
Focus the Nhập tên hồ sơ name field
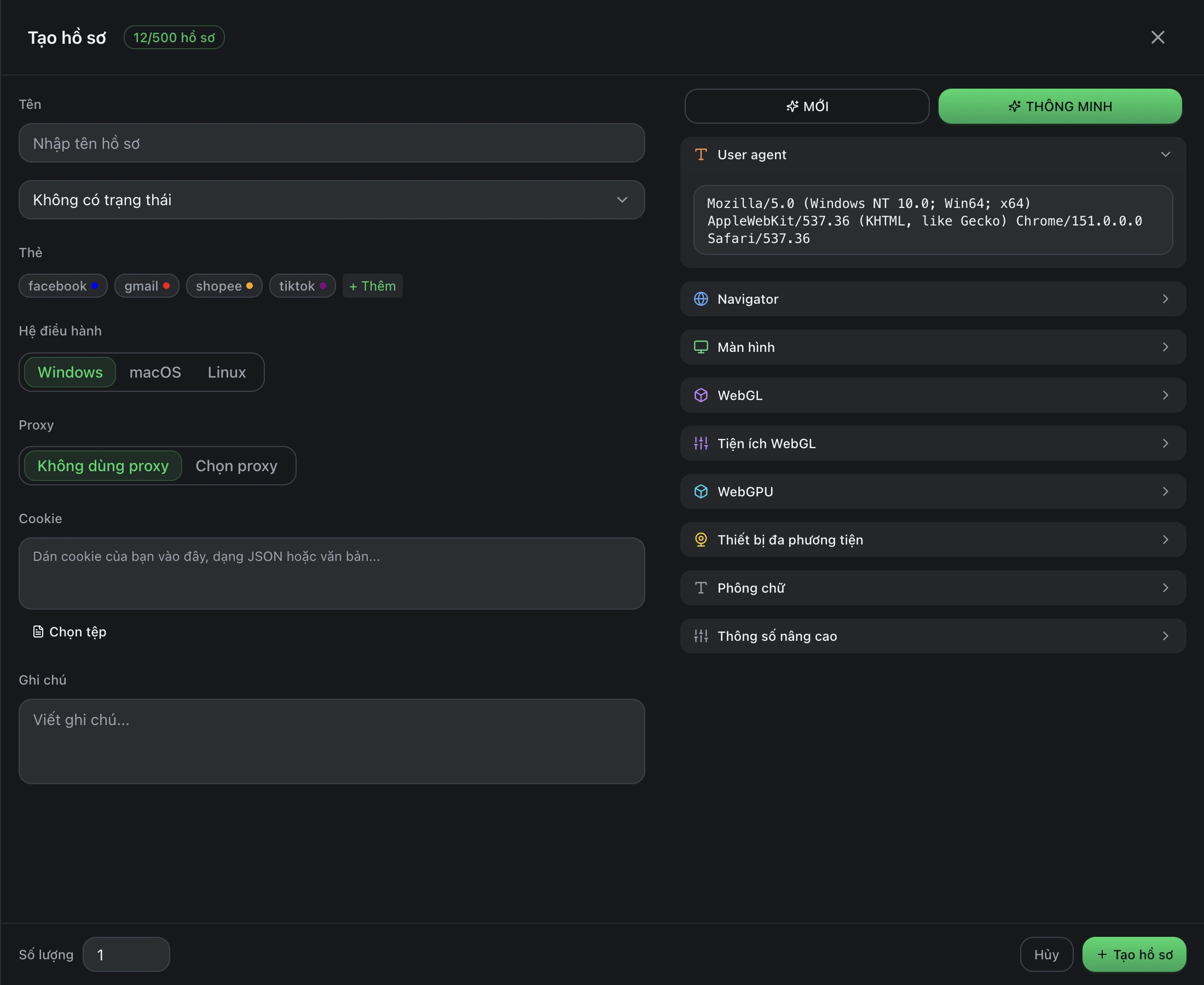coord(331,143)
